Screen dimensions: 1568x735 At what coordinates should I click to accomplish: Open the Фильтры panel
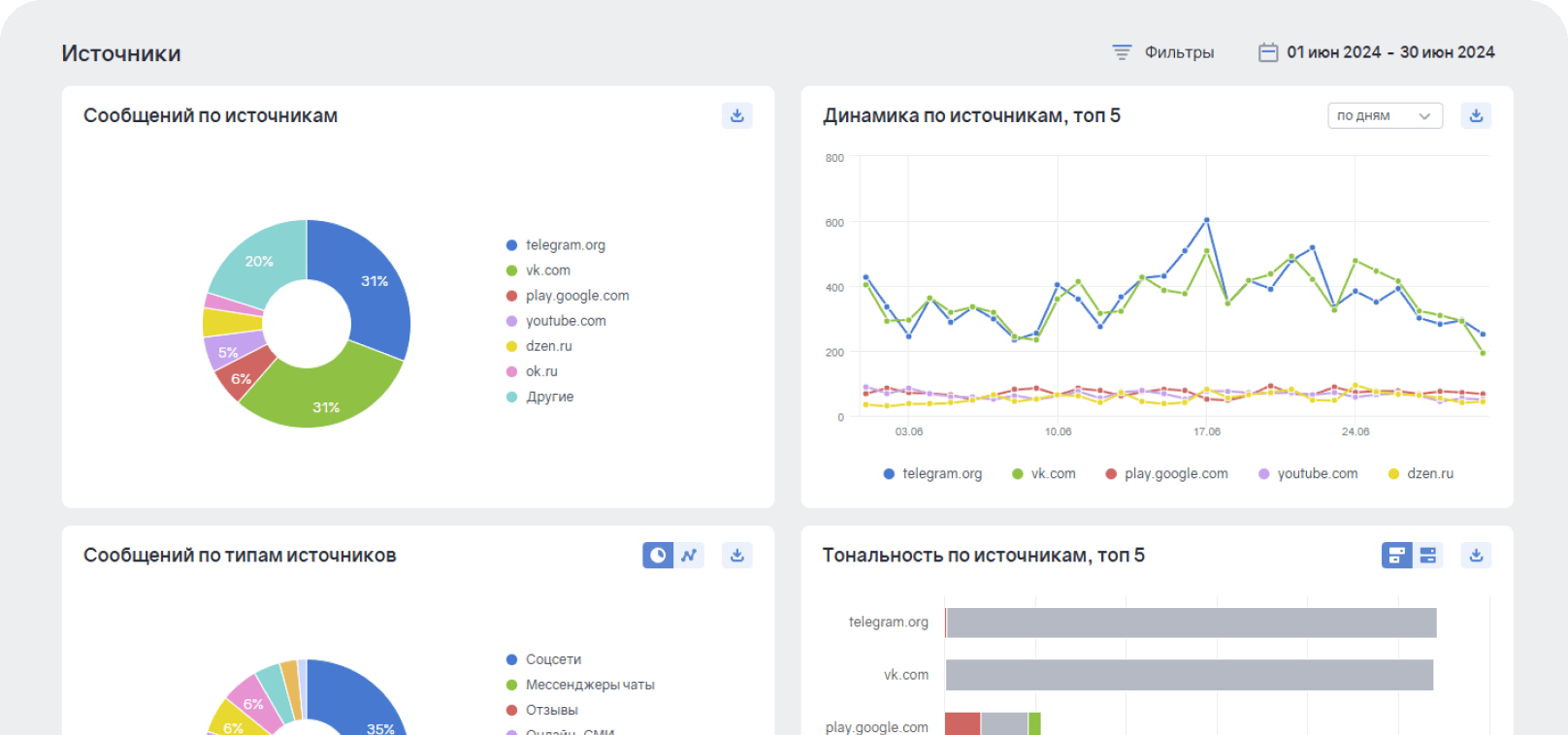click(1163, 52)
